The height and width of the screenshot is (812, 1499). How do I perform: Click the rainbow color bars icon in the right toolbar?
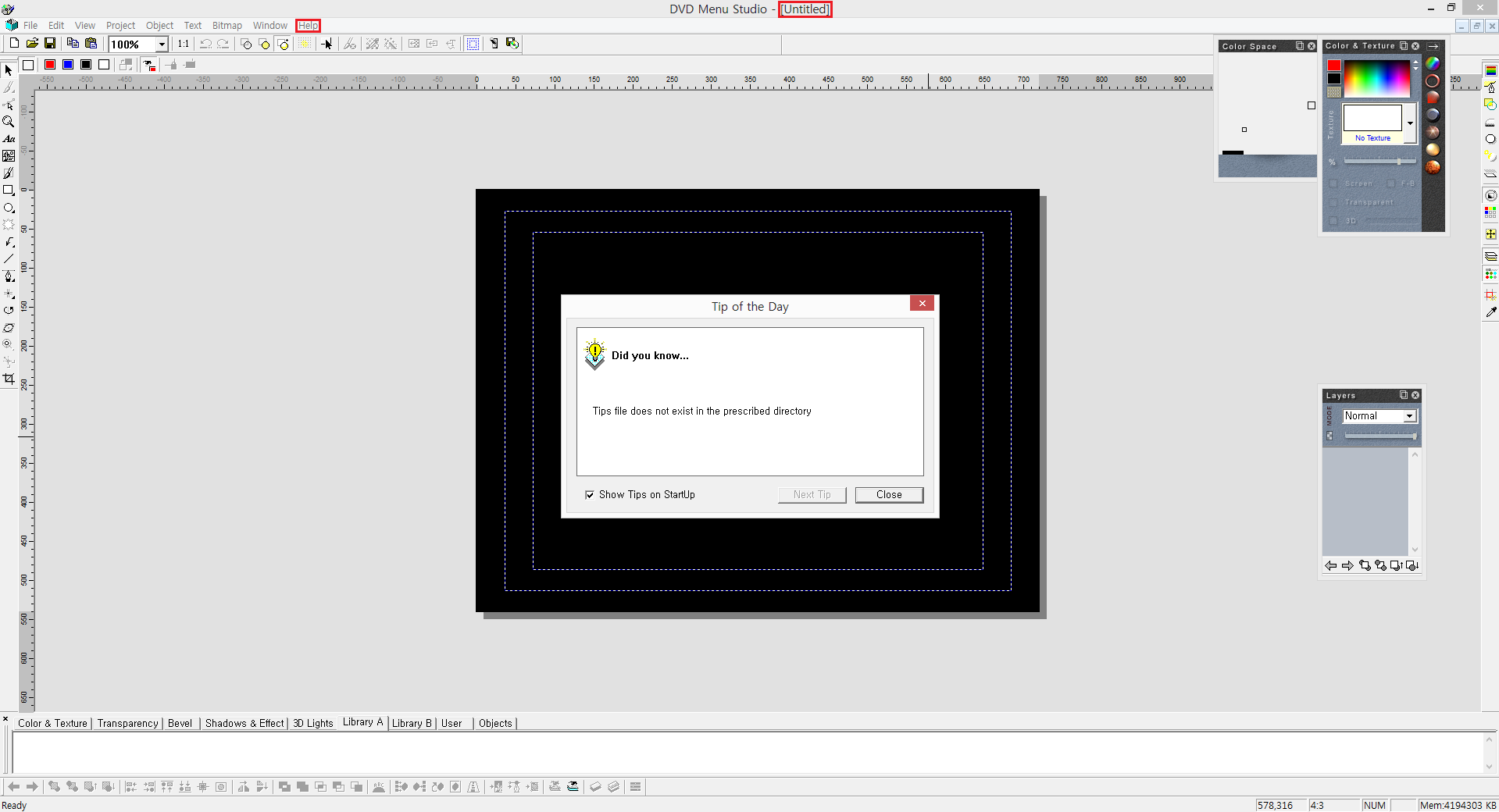1490,71
